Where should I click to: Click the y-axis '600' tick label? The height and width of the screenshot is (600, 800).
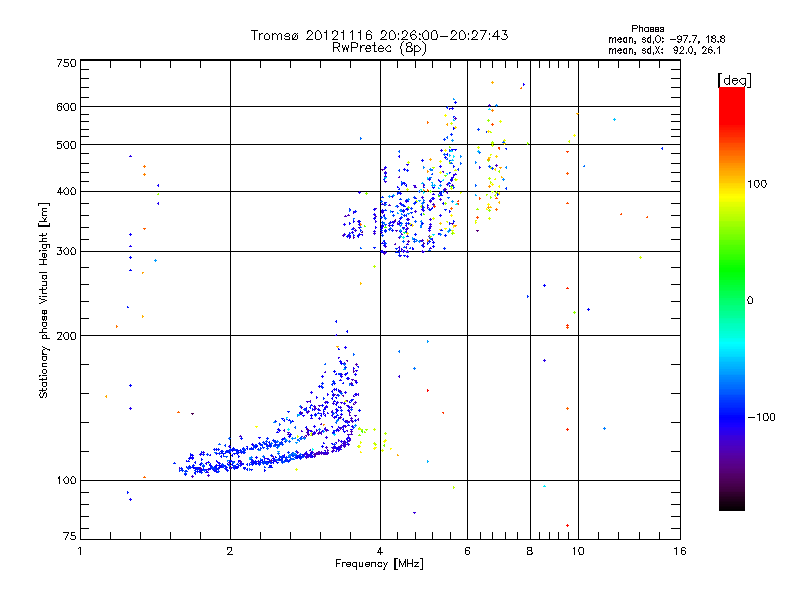[66, 107]
